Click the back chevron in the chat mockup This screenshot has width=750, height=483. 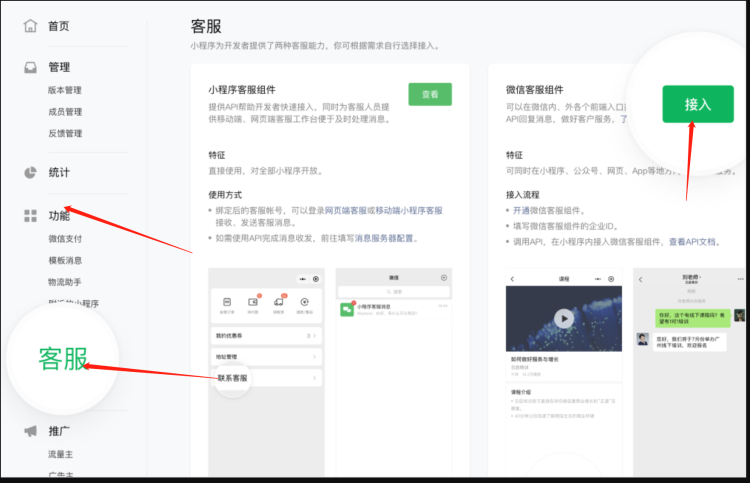640,279
